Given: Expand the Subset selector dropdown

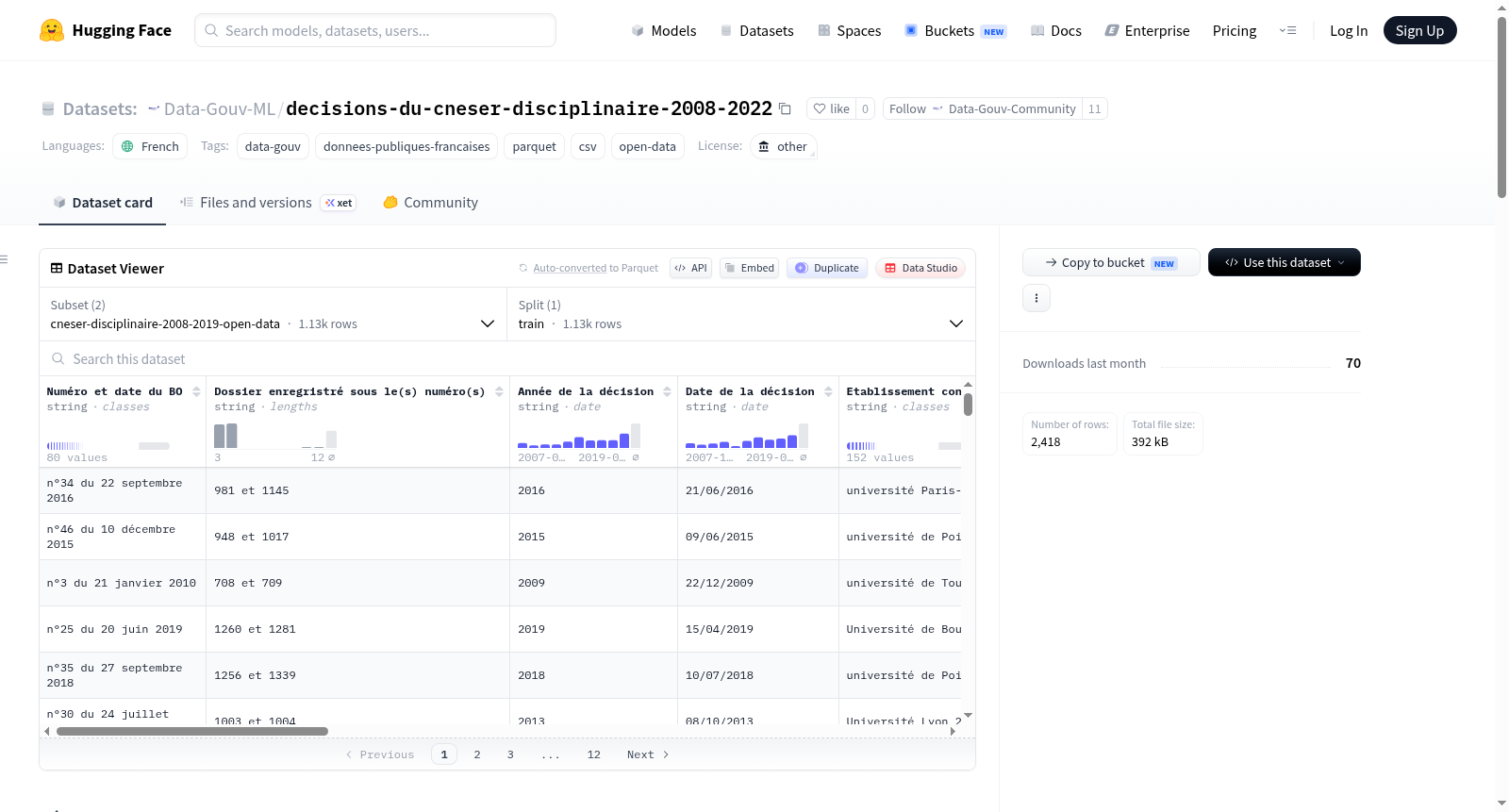Looking at the screenshot, I should (273, 314).
